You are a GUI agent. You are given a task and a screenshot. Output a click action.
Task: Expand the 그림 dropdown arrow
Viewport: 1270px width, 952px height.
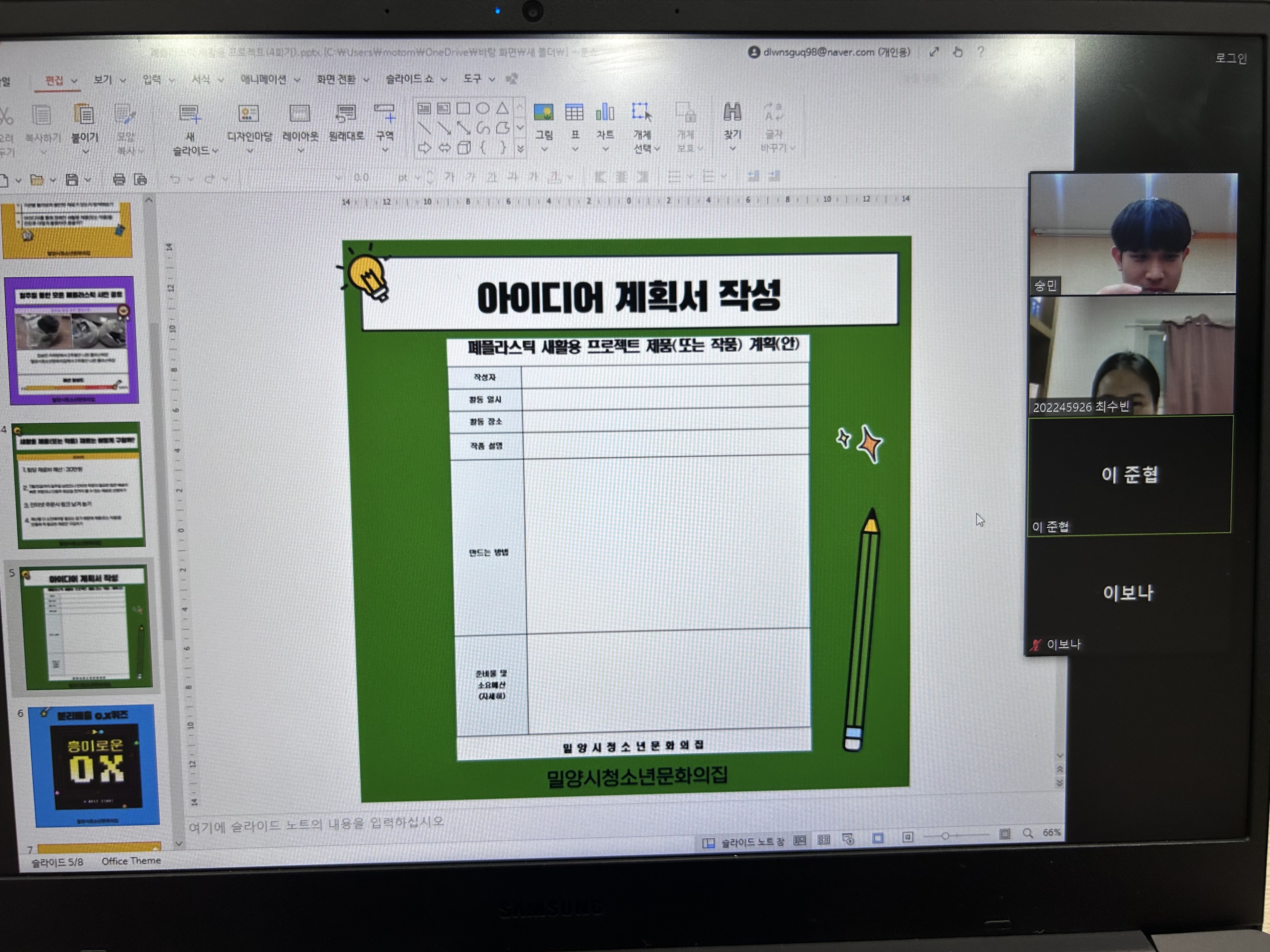pos(544,149)
